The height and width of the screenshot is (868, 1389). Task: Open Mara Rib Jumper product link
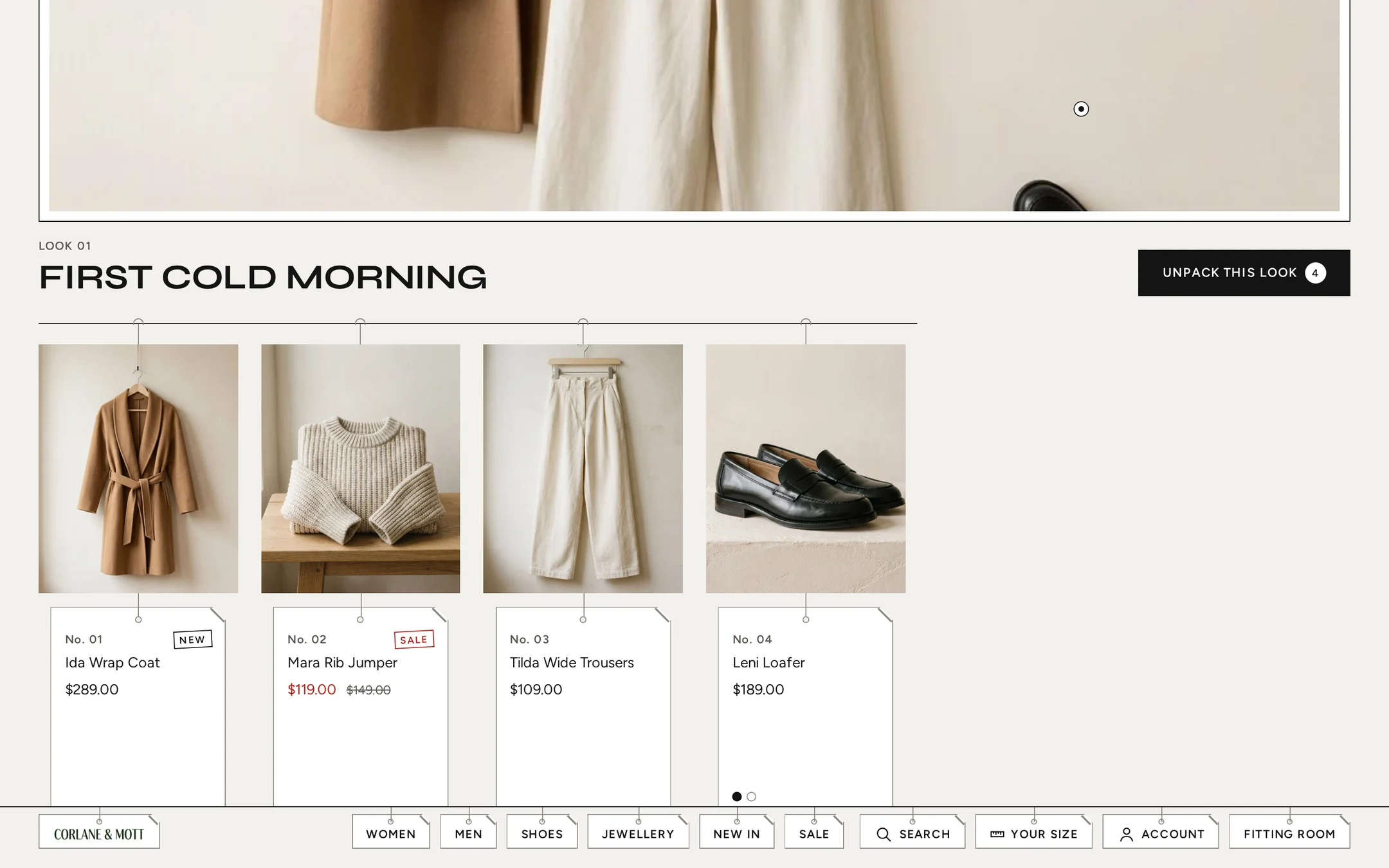342,662
